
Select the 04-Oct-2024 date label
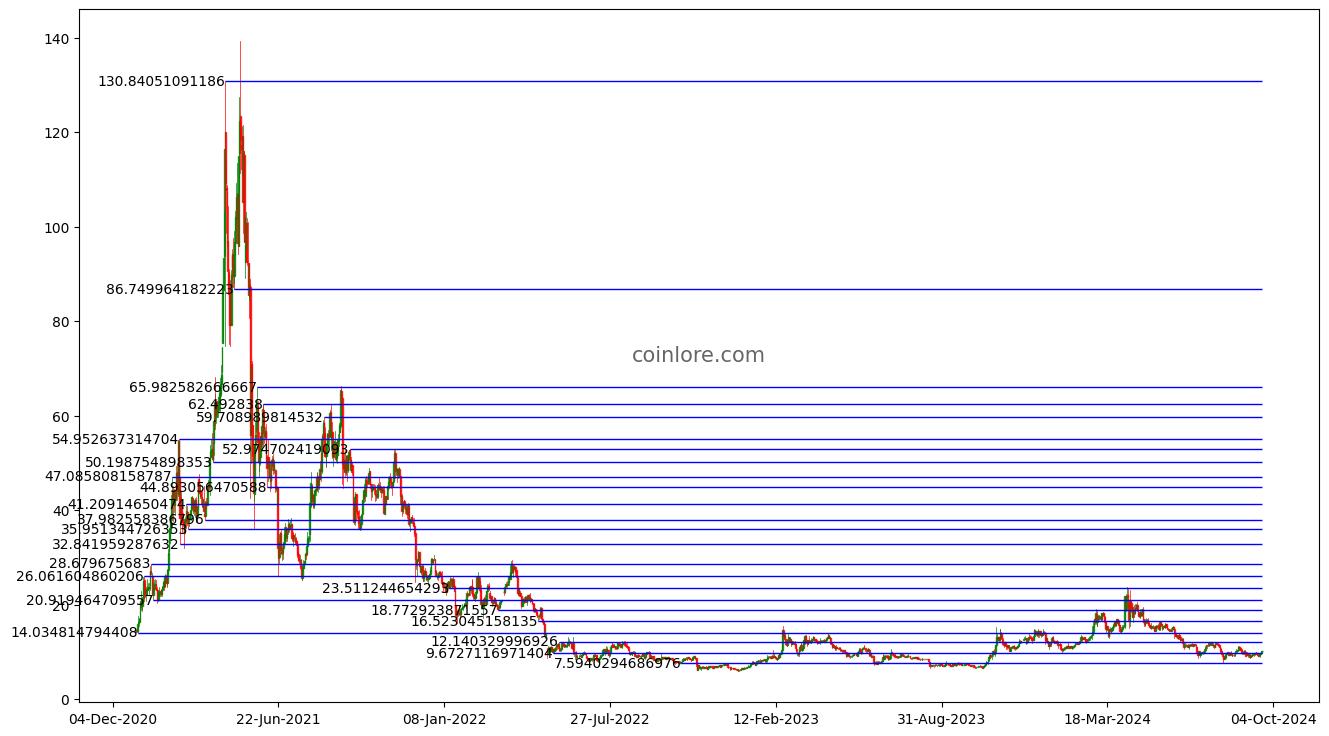[1273, 718]
